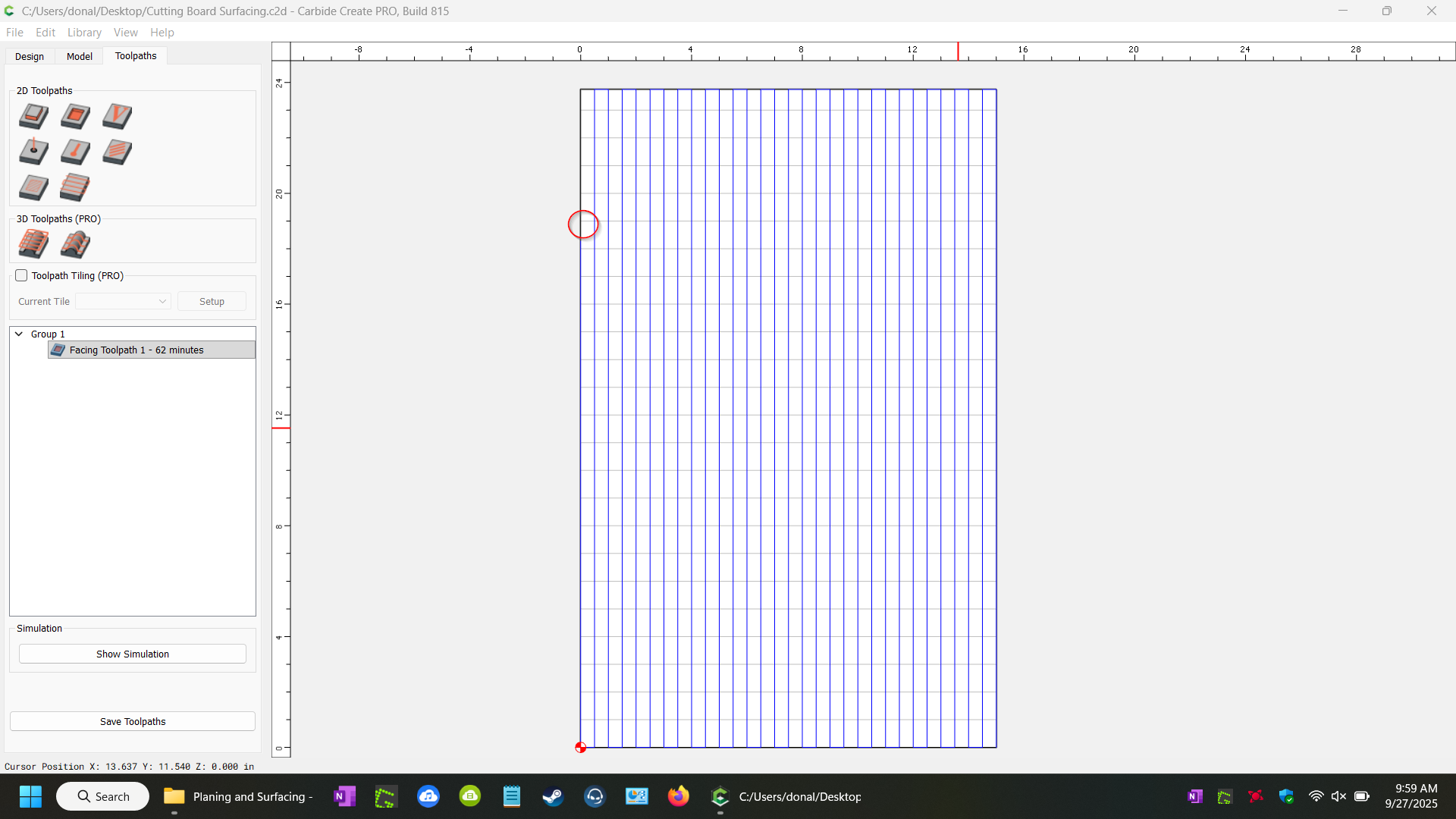
Task: Select the 3D Finish toolpath icon
Action: pyautogui.click(x=75, y=244)
